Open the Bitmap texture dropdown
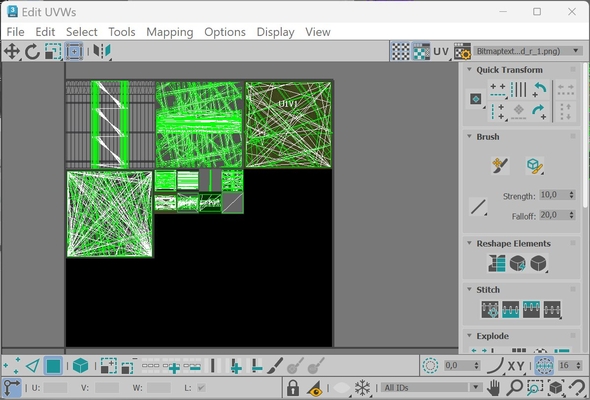This screenshot has width=590, height=400. [x=528, y=51]
